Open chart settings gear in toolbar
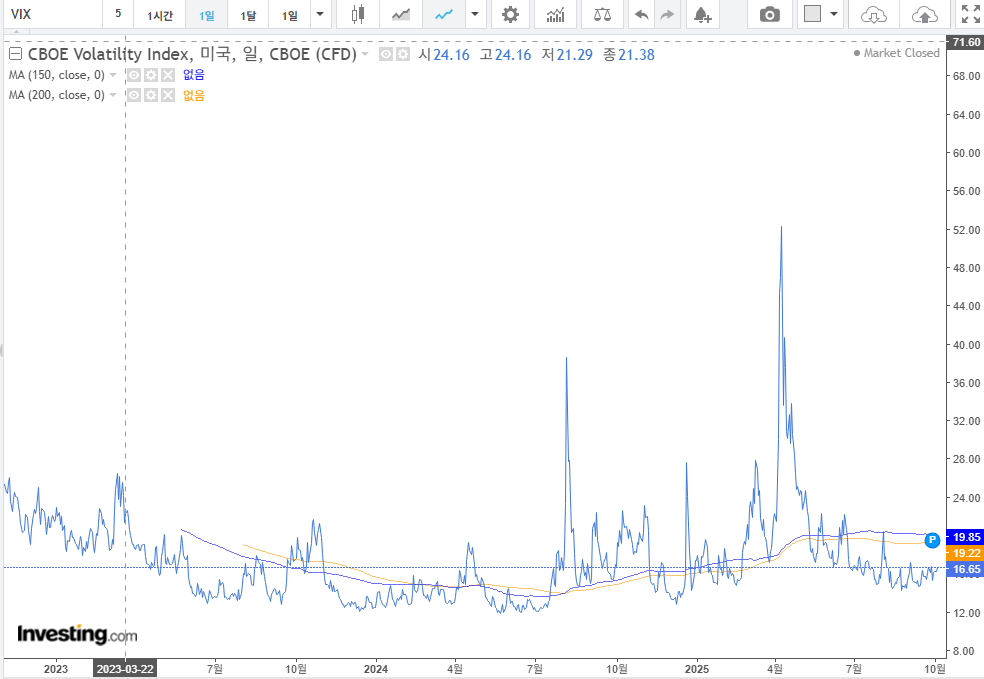 tap(510, 14)
